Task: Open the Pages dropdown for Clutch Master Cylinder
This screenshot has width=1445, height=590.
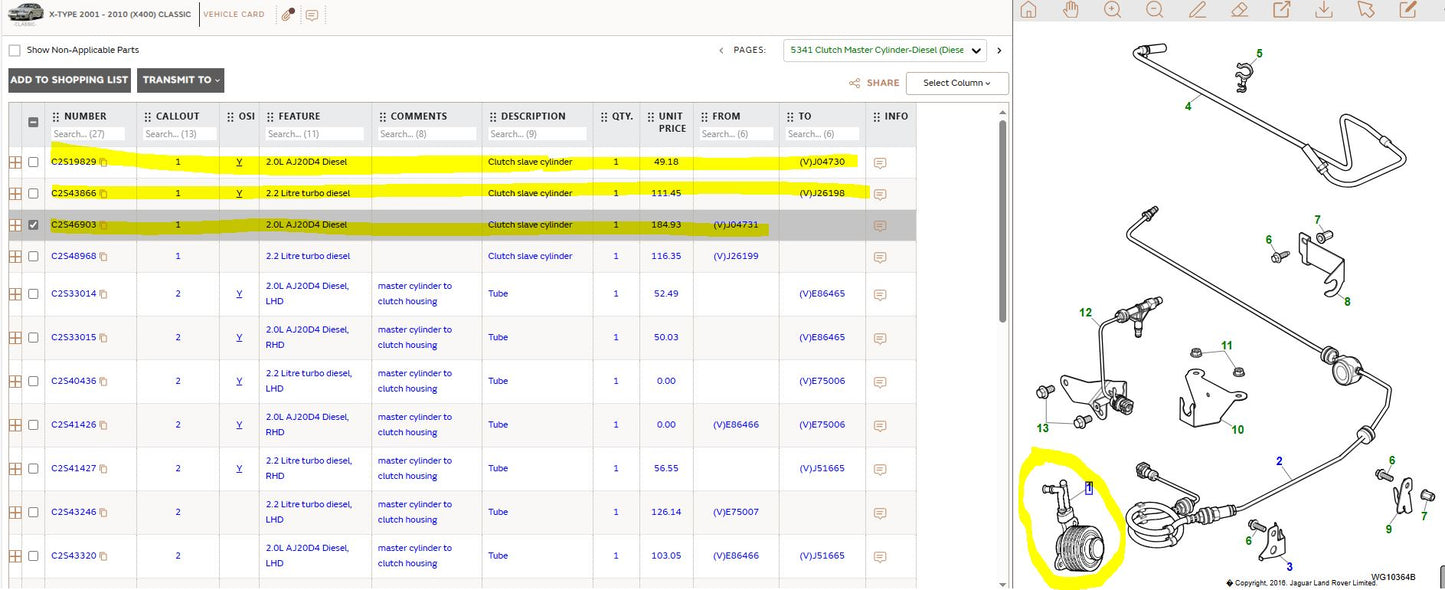Action: 885,50
